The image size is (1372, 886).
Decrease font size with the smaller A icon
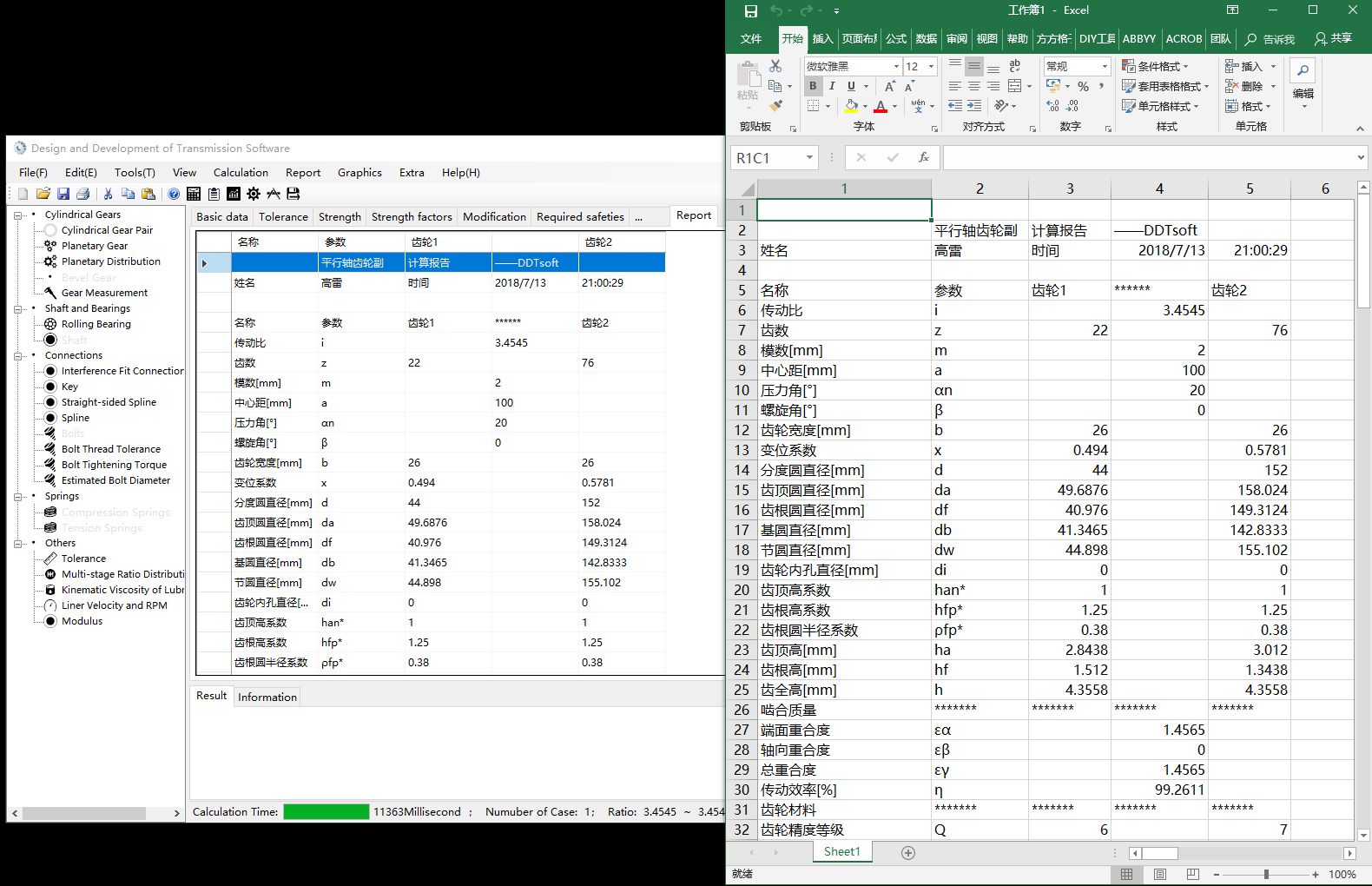click(x=909, y=86)
